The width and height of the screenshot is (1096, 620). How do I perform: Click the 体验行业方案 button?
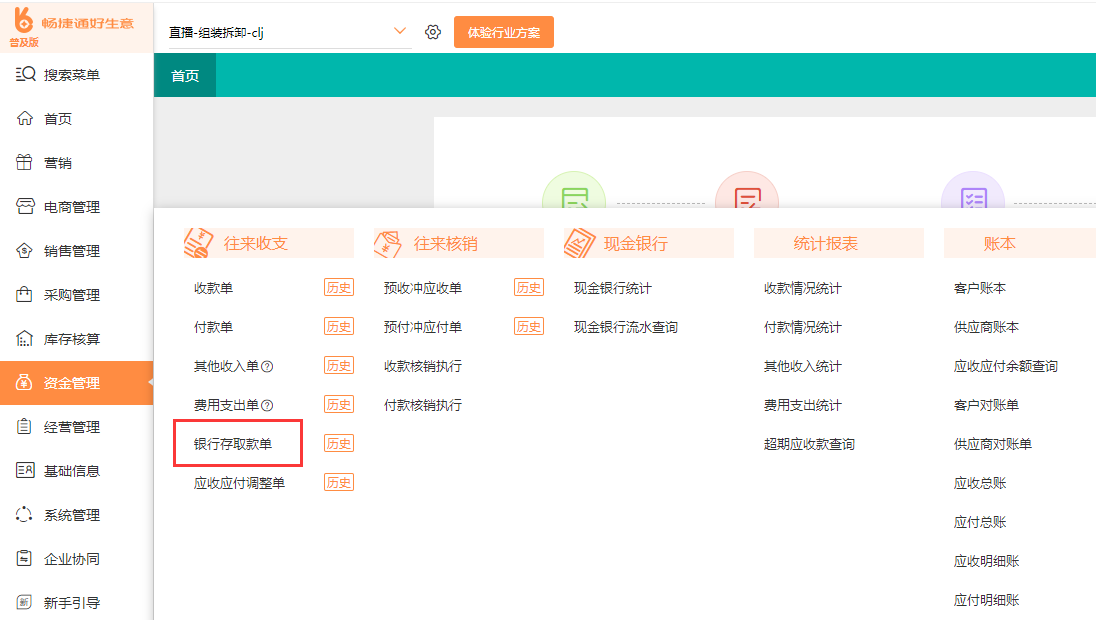[x=503, y=32]
